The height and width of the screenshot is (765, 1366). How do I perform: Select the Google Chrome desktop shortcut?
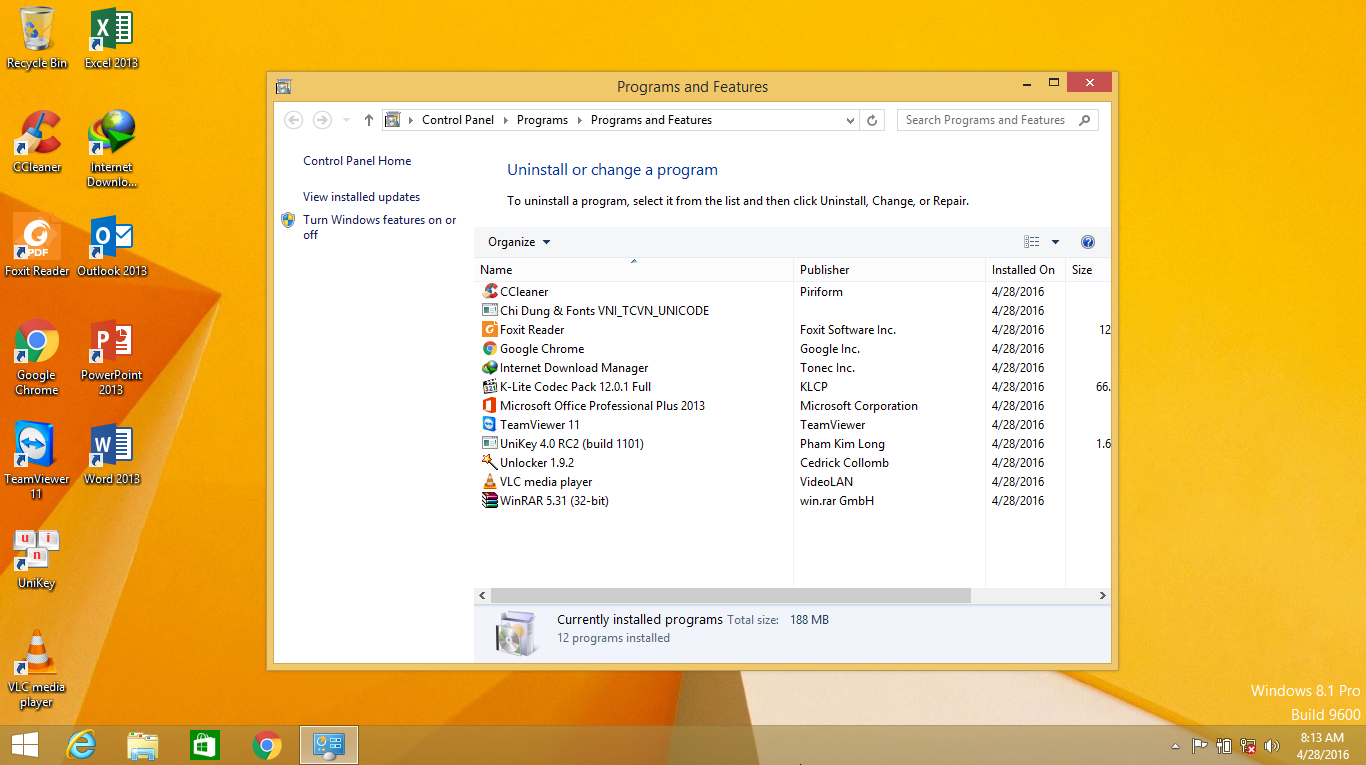tap(37, 357)
